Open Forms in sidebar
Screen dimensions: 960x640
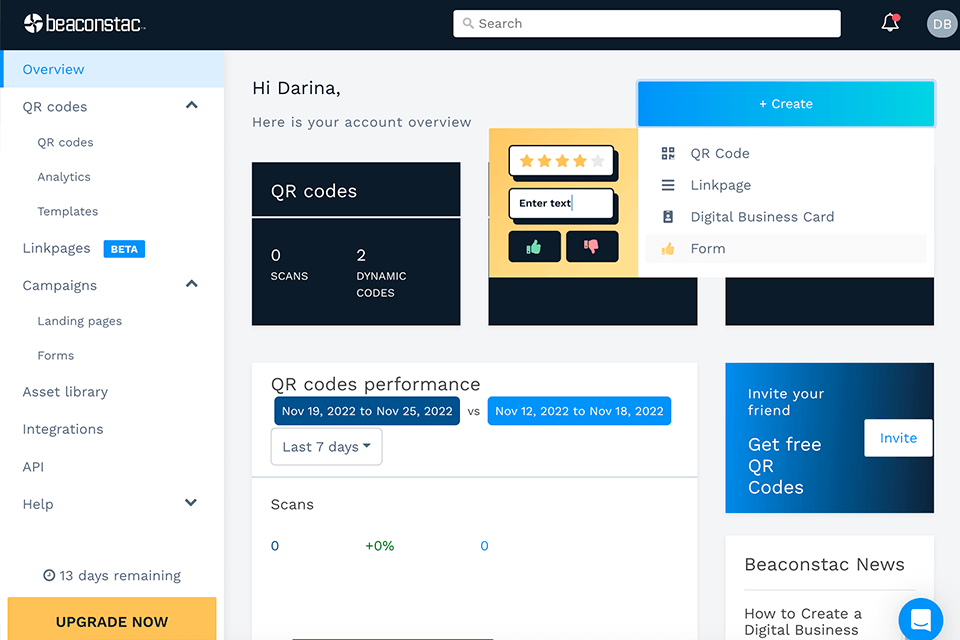click(x=56, y=356)
